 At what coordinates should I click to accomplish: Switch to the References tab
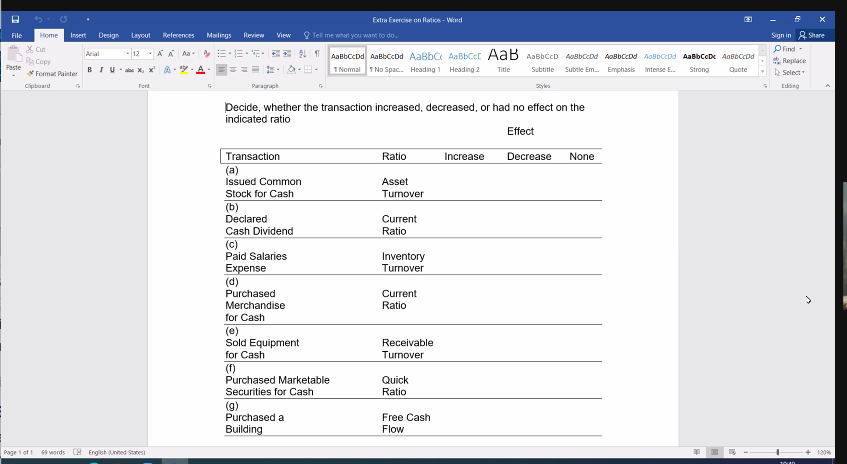pos(178,35)
